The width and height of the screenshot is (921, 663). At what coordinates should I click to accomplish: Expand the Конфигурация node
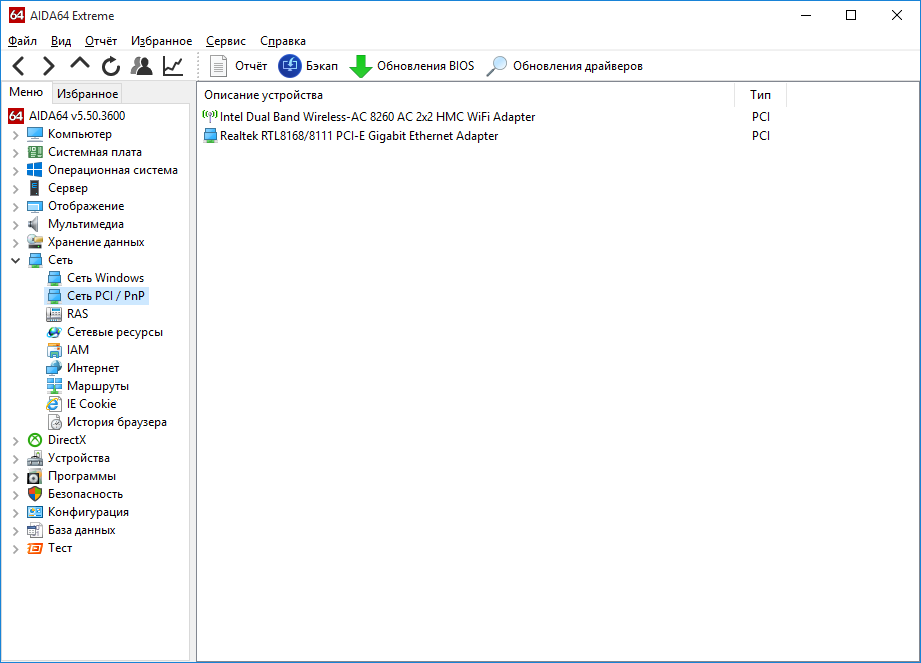15,513
